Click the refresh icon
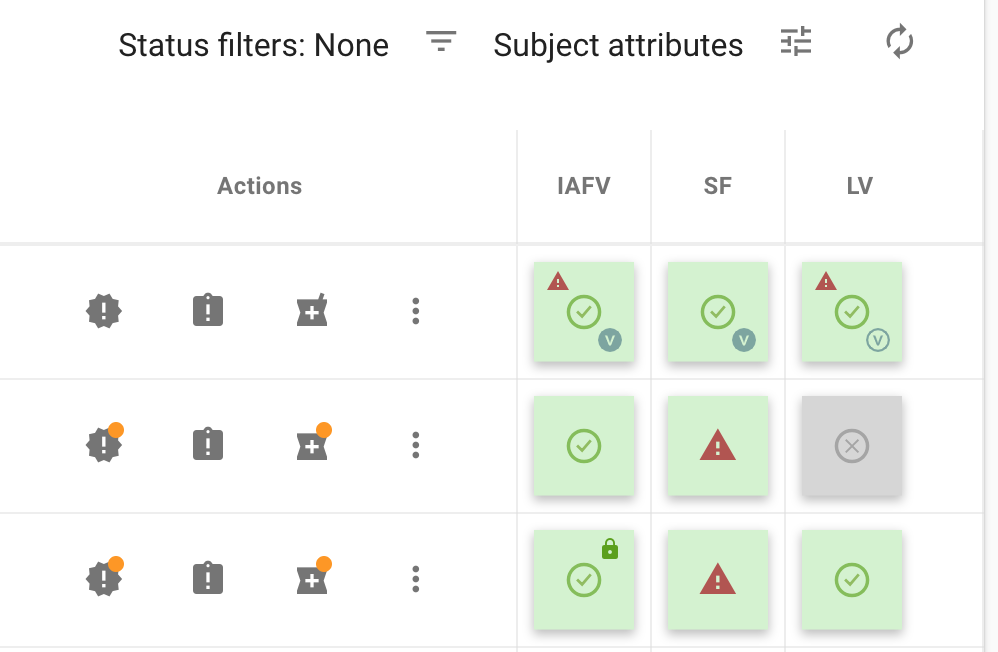 tap(900, 42)
